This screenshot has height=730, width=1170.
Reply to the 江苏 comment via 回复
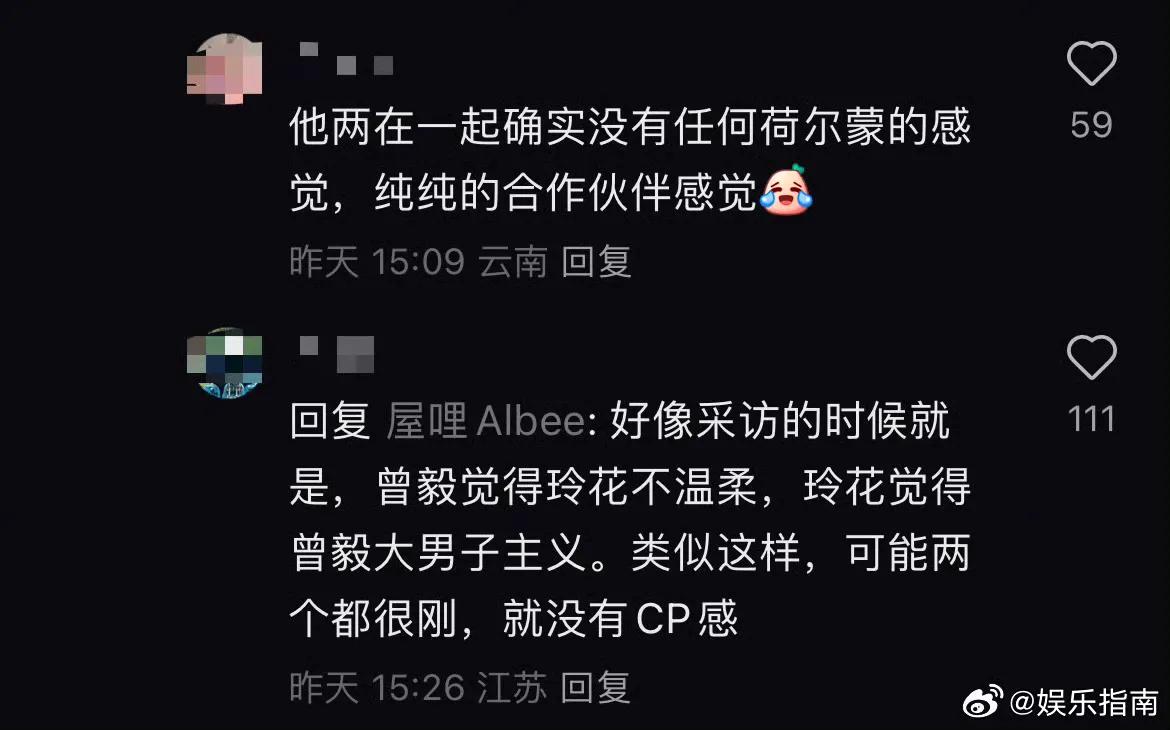click(x=596, y=687)
